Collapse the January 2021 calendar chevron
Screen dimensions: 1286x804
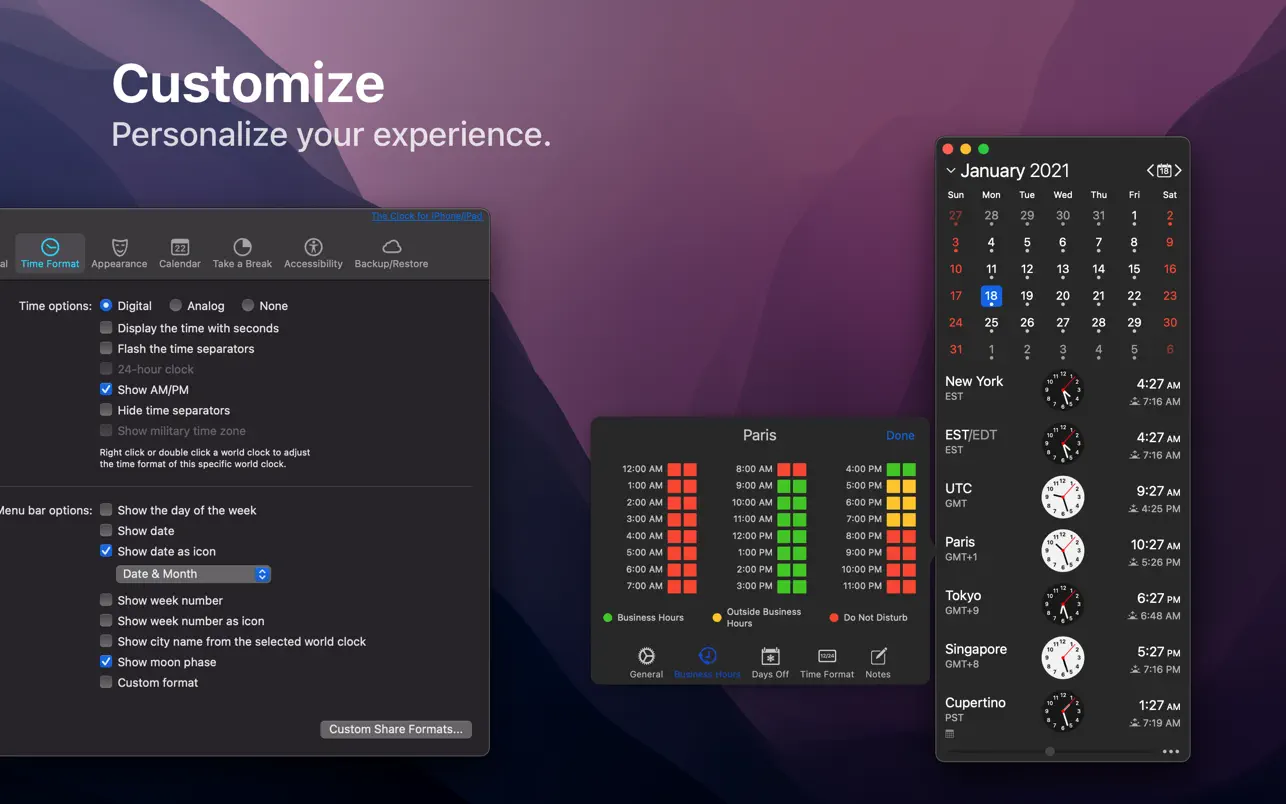click(950, 171)
